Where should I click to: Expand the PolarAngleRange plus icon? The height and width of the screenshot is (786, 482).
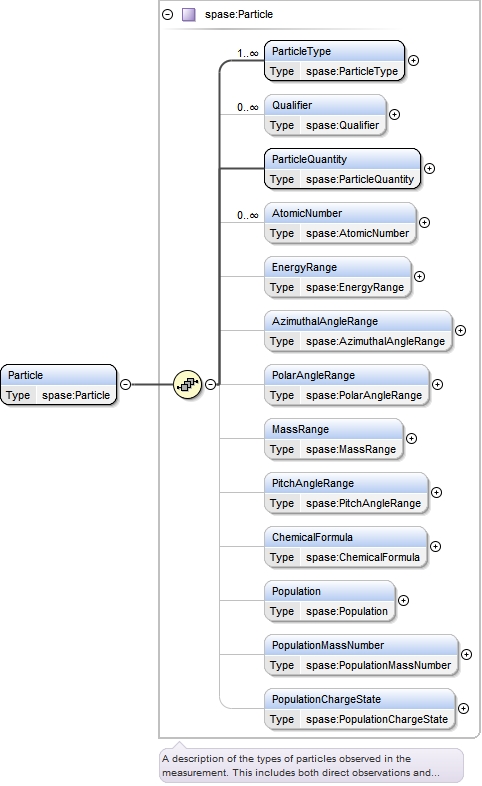[437, 384]
